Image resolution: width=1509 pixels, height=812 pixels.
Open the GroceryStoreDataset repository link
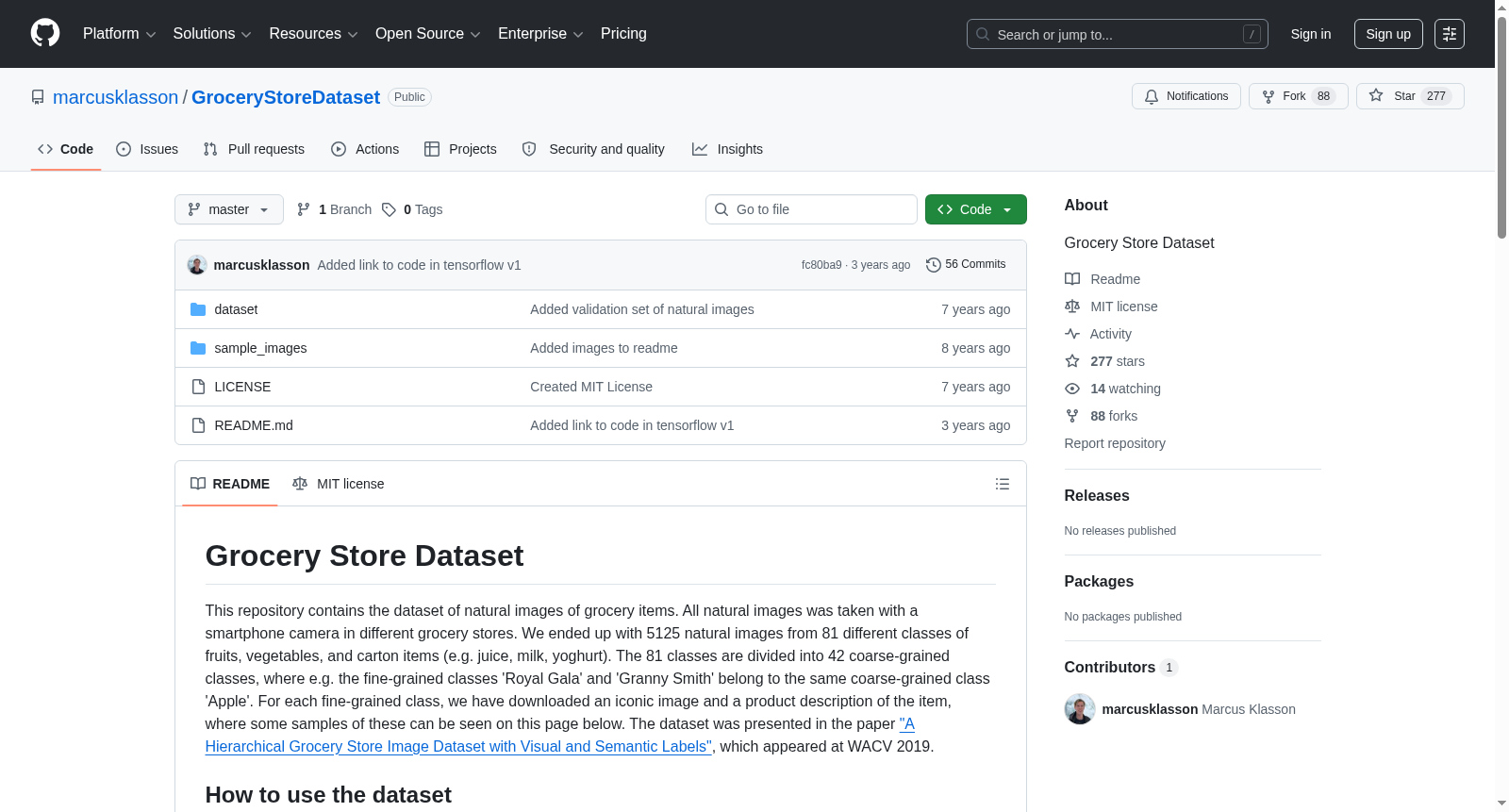point(286,97)
